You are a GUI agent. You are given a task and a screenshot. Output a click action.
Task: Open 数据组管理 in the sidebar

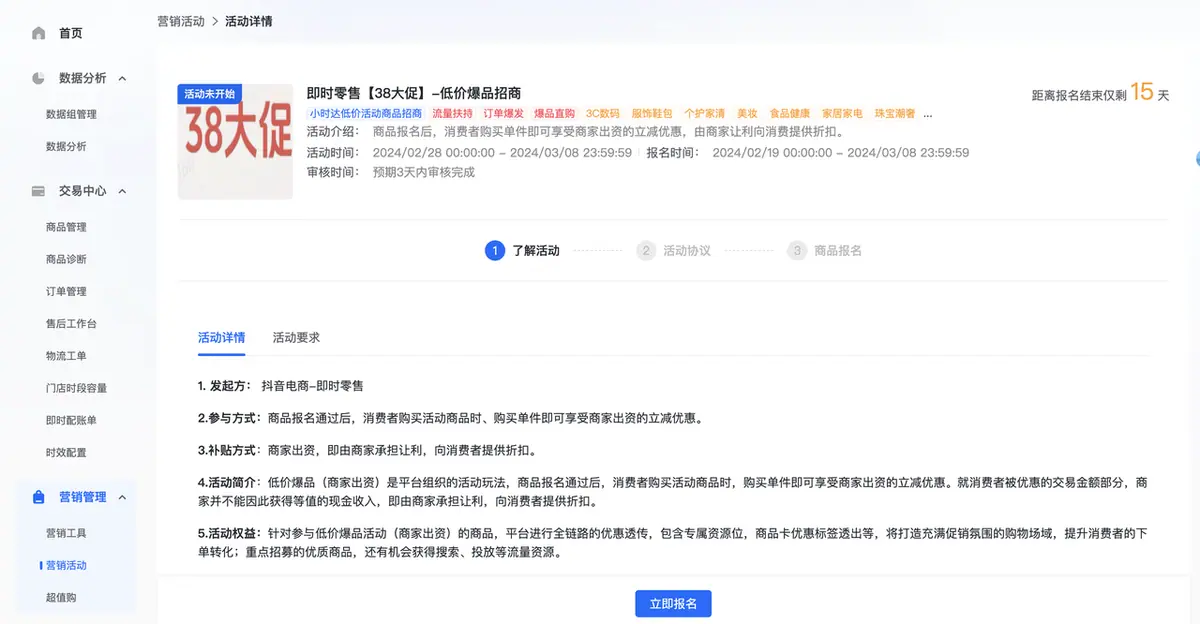tap(71, 114)
